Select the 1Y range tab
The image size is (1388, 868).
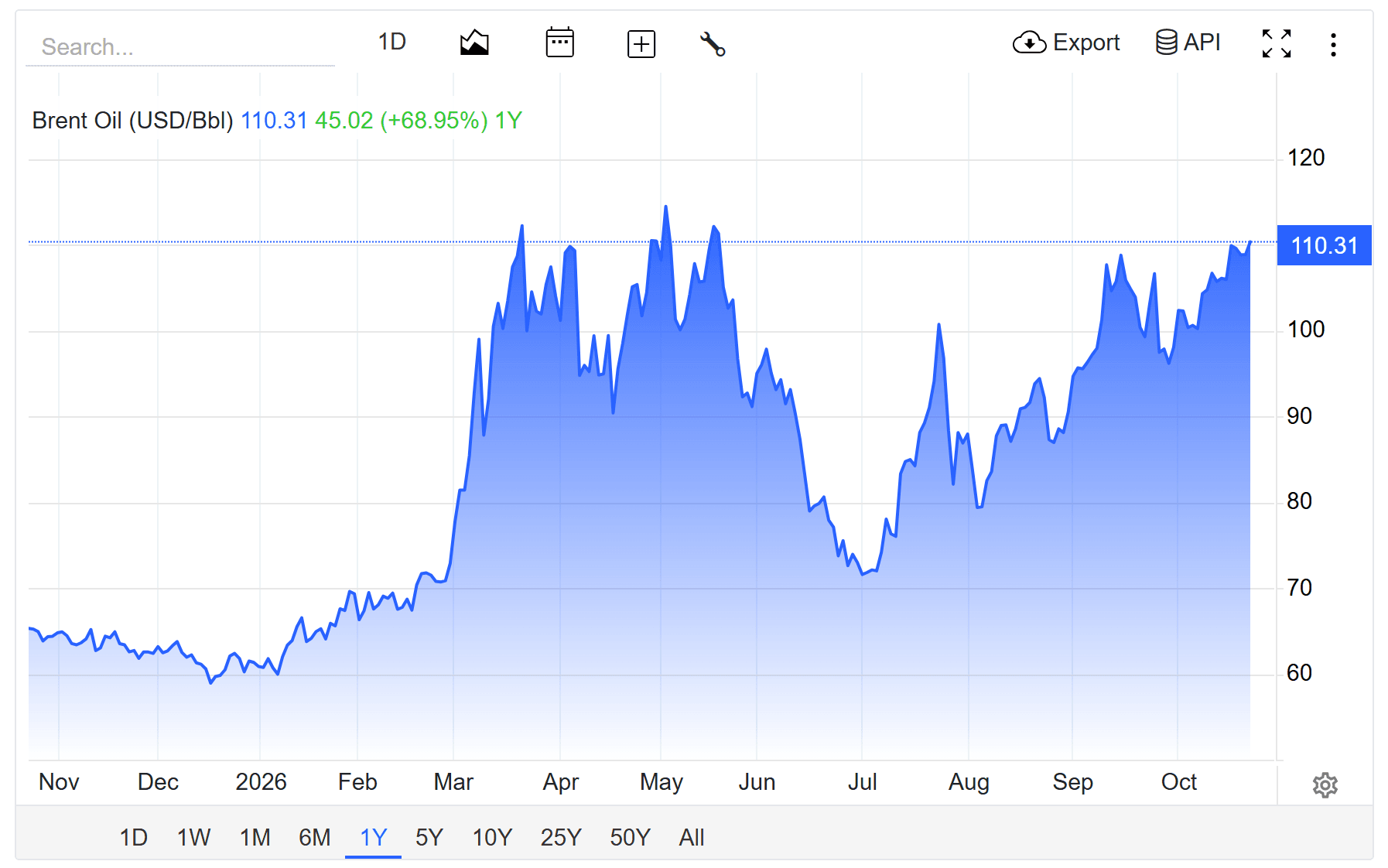point(373,837)
